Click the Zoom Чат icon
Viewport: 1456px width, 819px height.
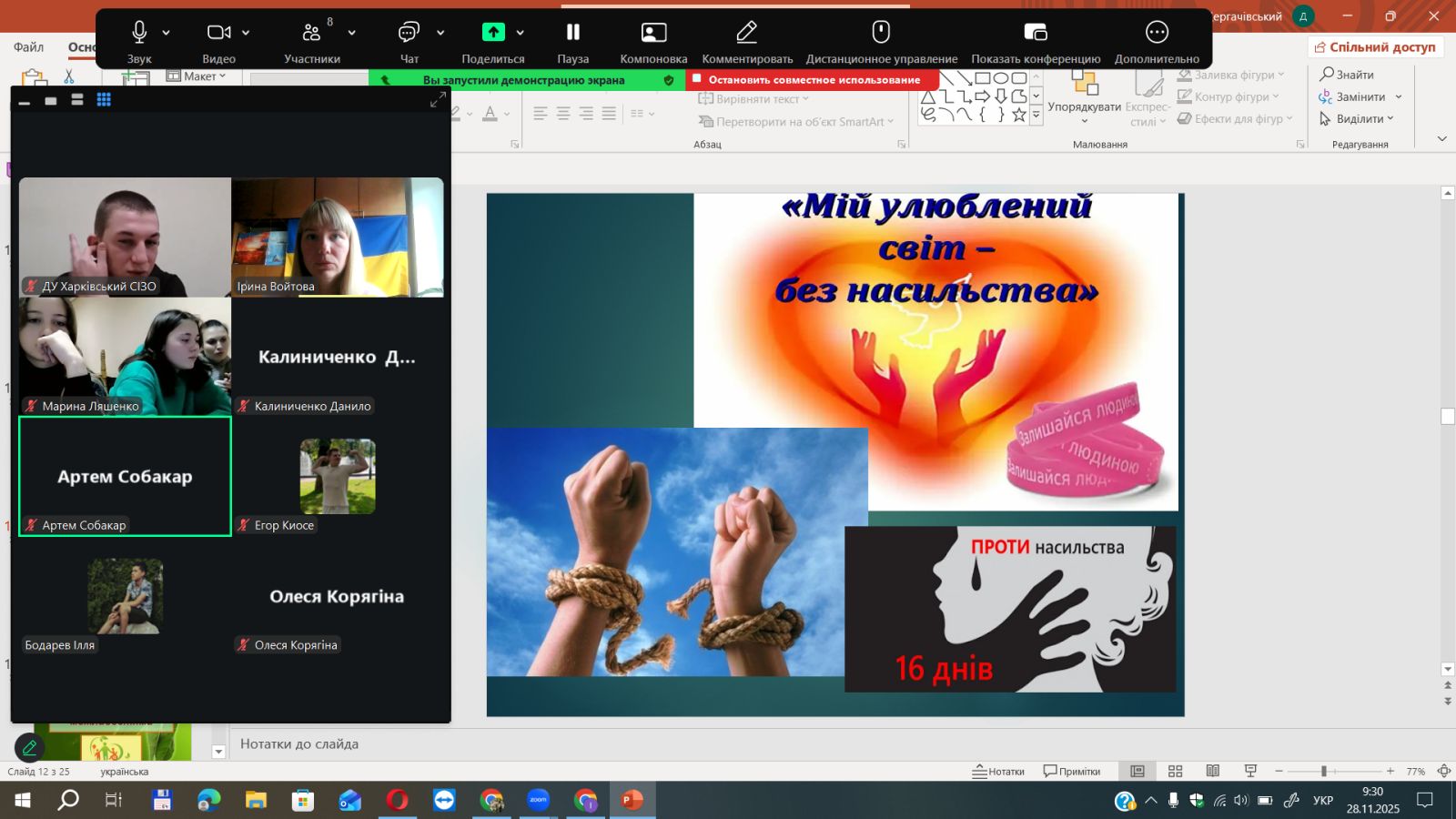(x=409, y=33)
